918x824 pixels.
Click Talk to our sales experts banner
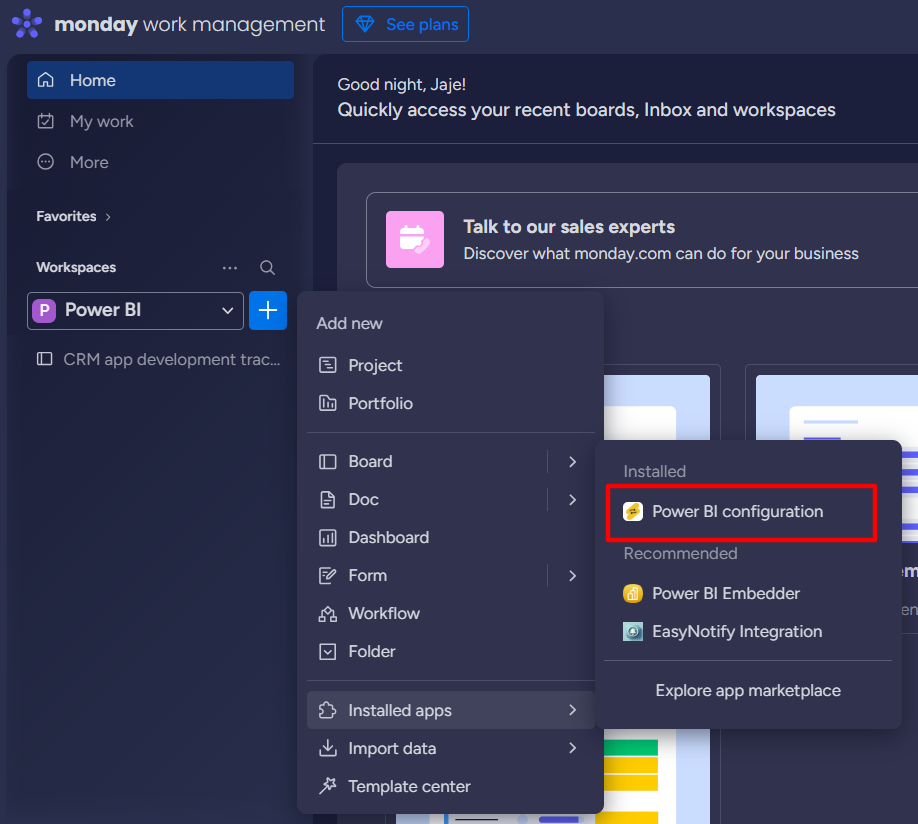click(x=642, y=240)
